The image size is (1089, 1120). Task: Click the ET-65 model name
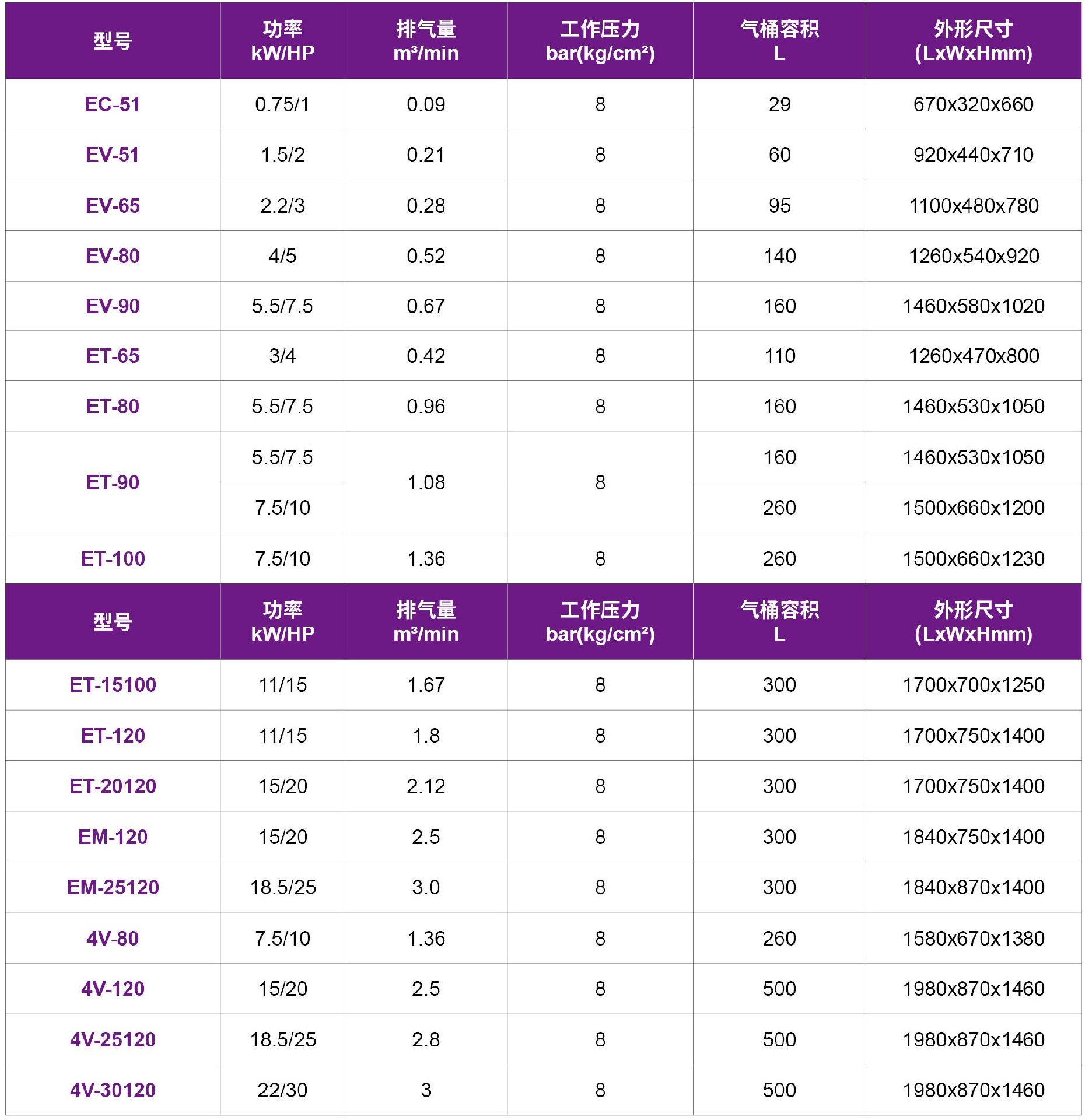tap(113, 356)
